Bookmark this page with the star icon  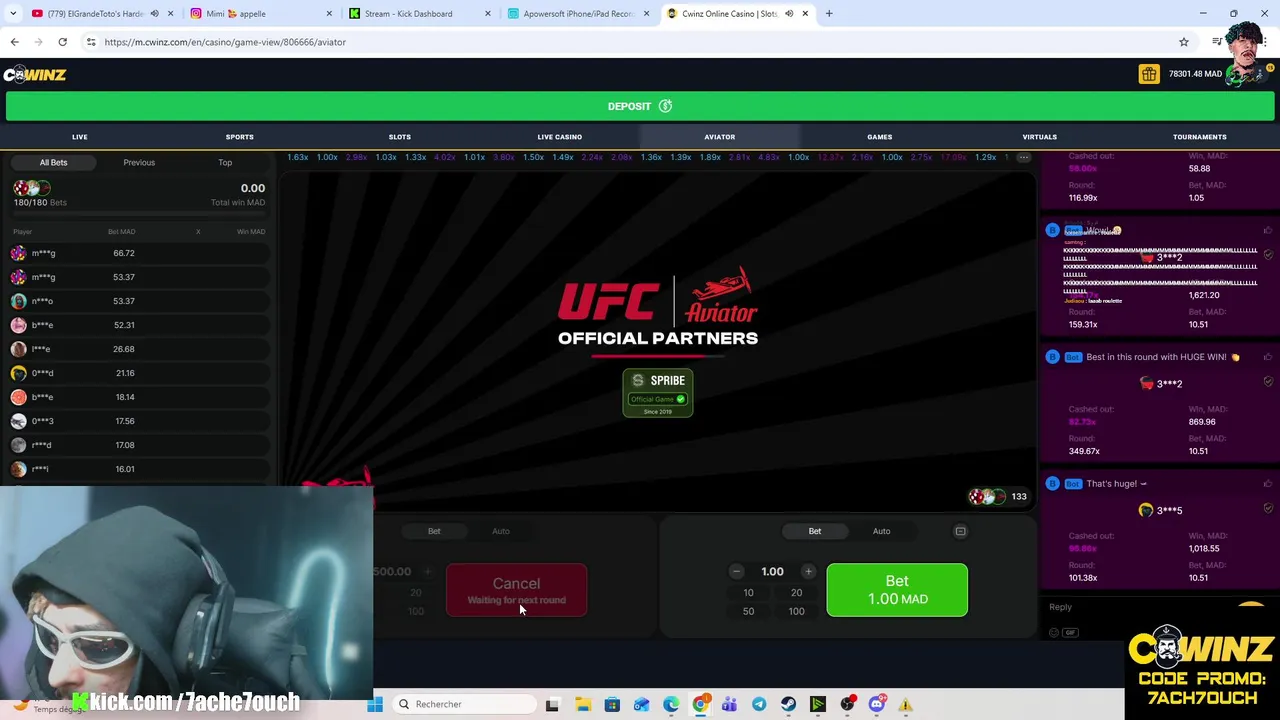(x=1184, y=42)
